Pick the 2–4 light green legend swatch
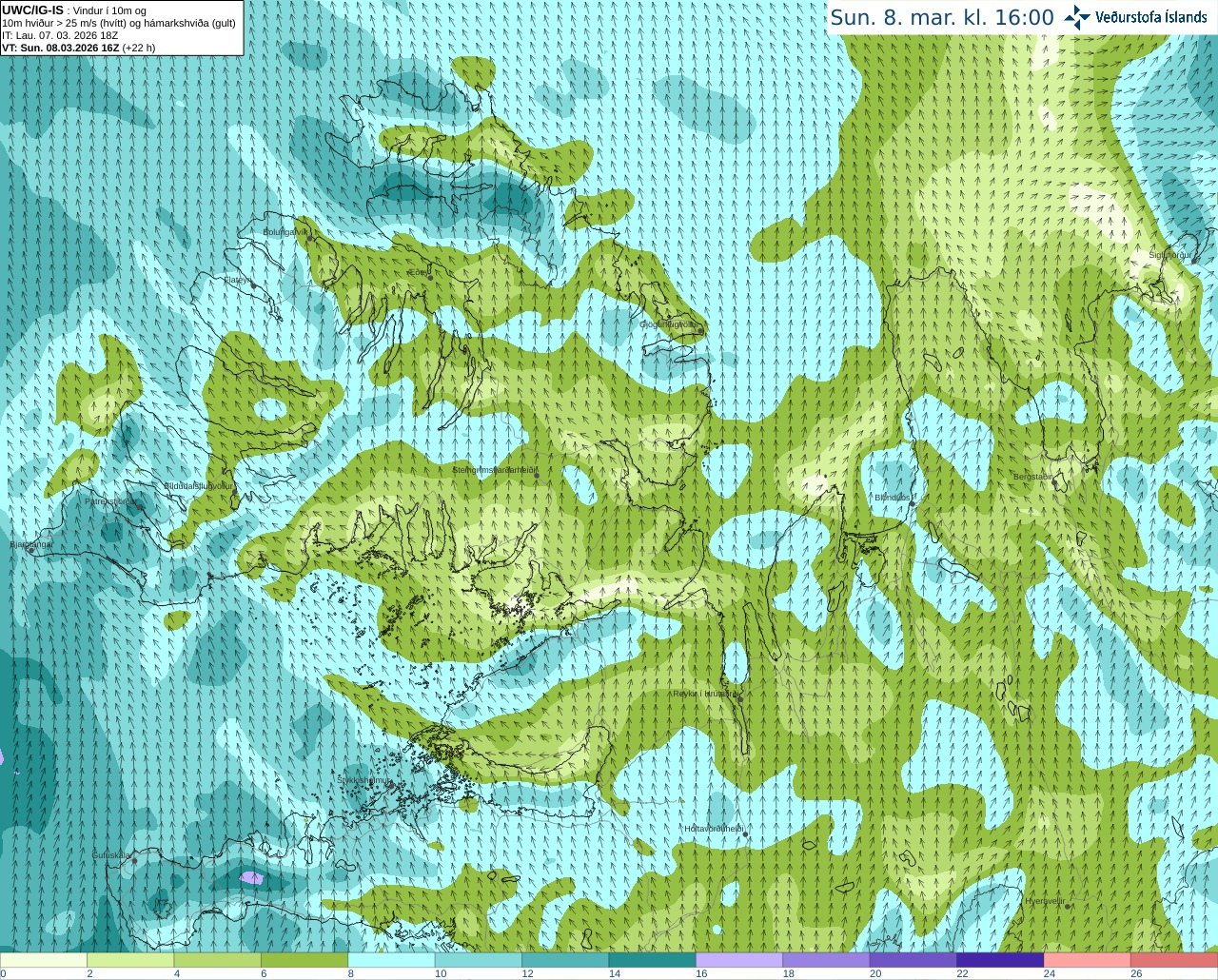The width and height of the screenshot is (1218, 980). click(130, 960)
